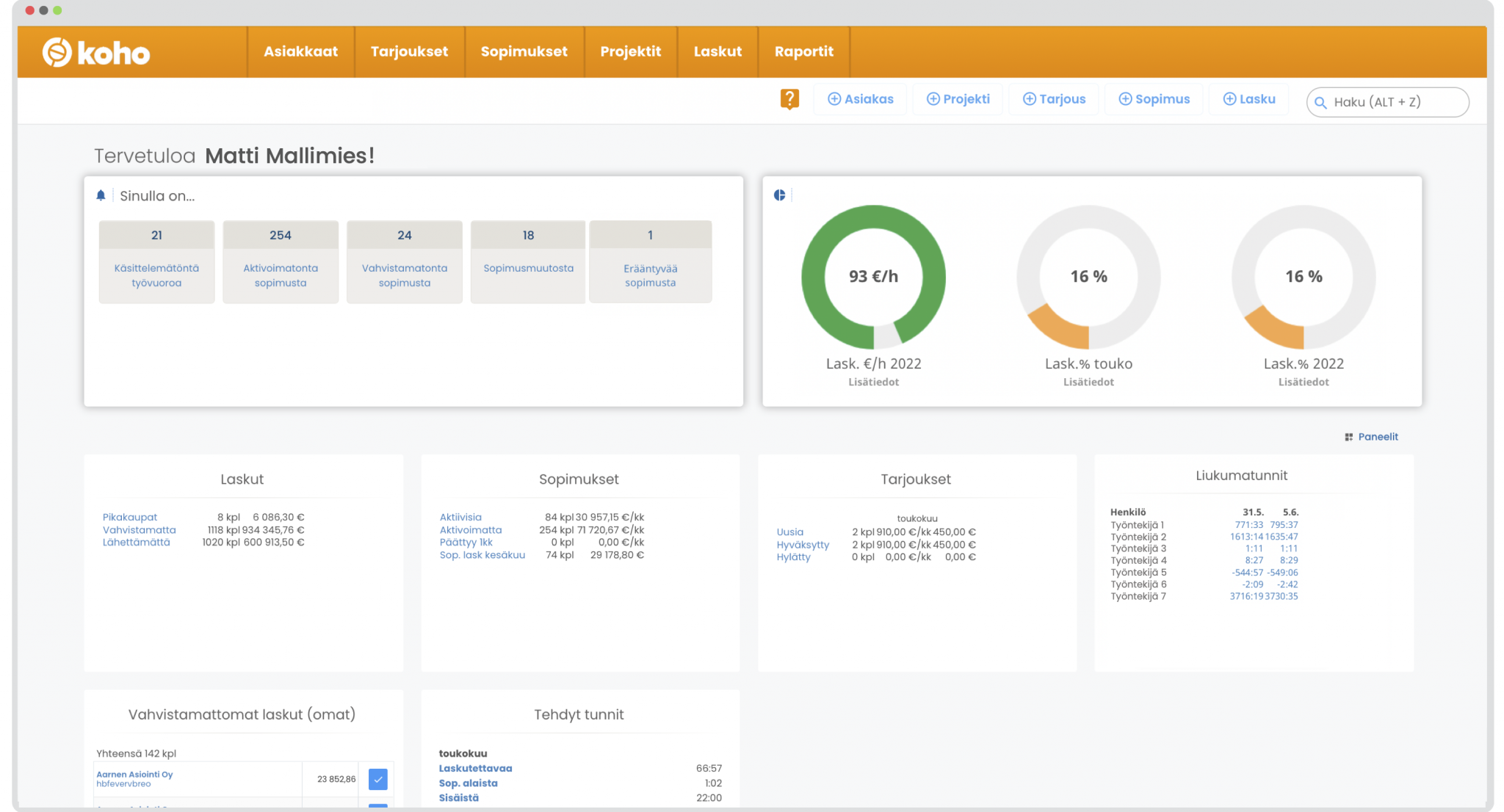This screenshot has height=812, width=1504.
Task: Show Lisätiedot under Lask.% touko
Action: pyautogui.click(x=1088, y=382)
